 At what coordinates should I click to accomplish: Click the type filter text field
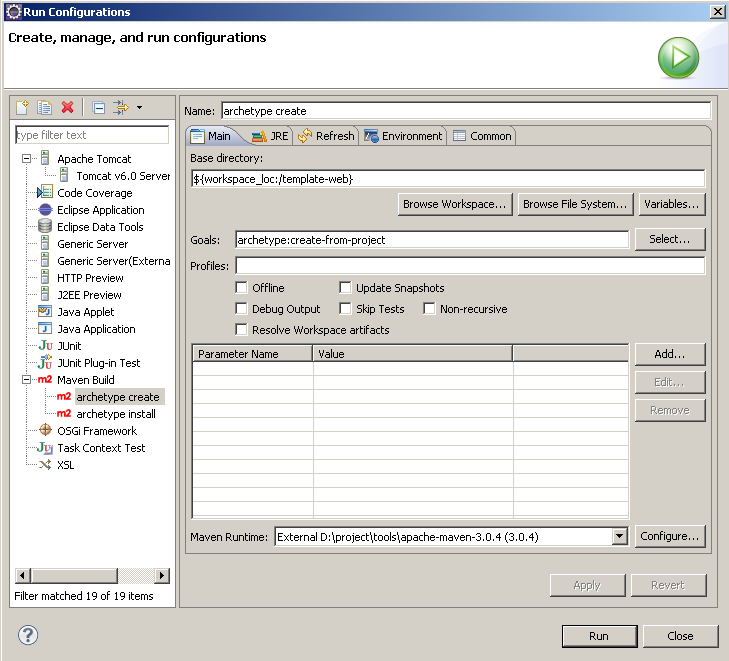coord(92,135)
